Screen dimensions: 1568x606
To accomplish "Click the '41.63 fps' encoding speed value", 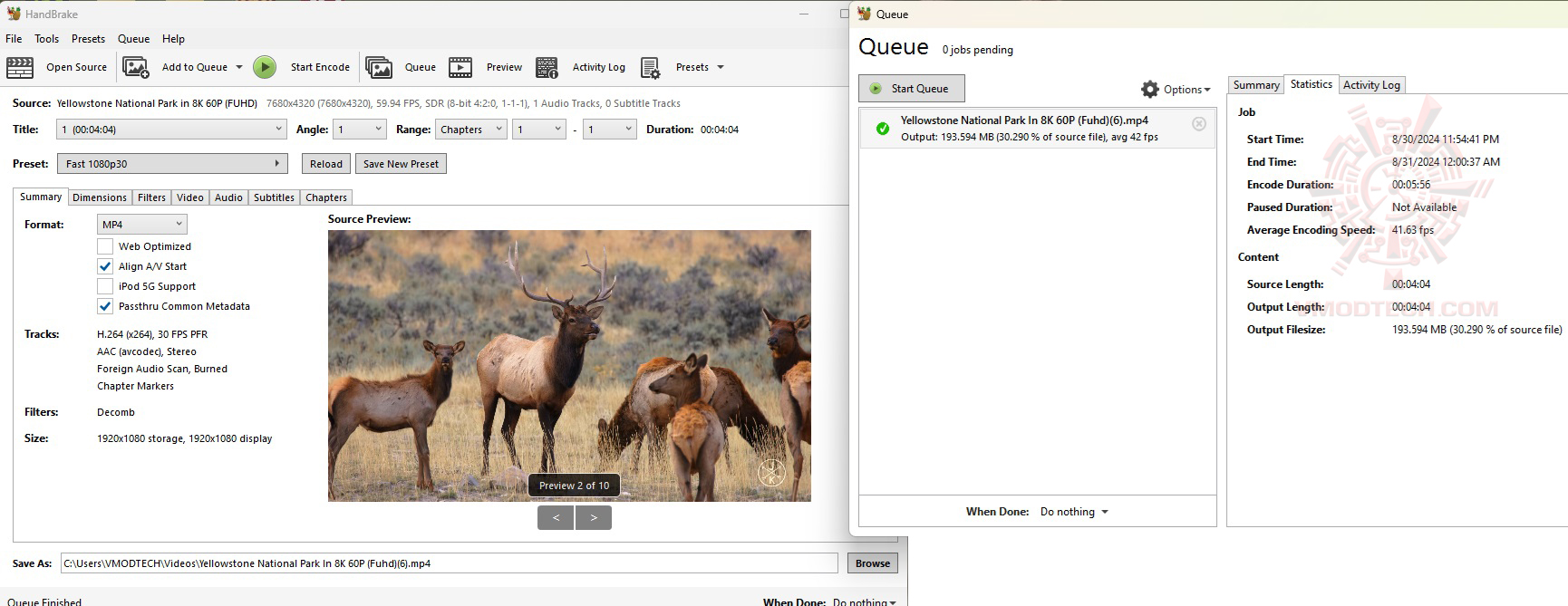I will click(1413, 230).
